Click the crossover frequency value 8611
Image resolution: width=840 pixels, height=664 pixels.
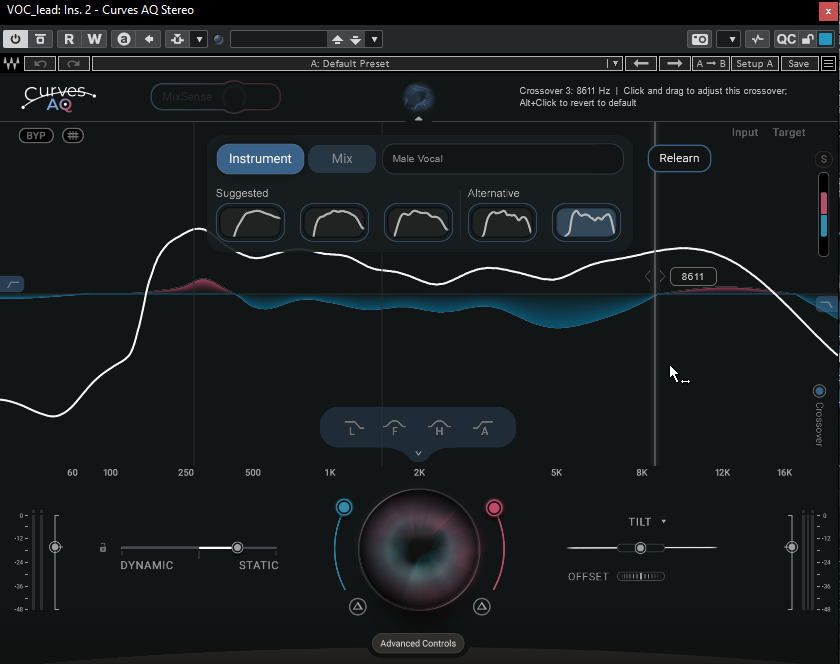pyautogui.click(x=693, y=277)
